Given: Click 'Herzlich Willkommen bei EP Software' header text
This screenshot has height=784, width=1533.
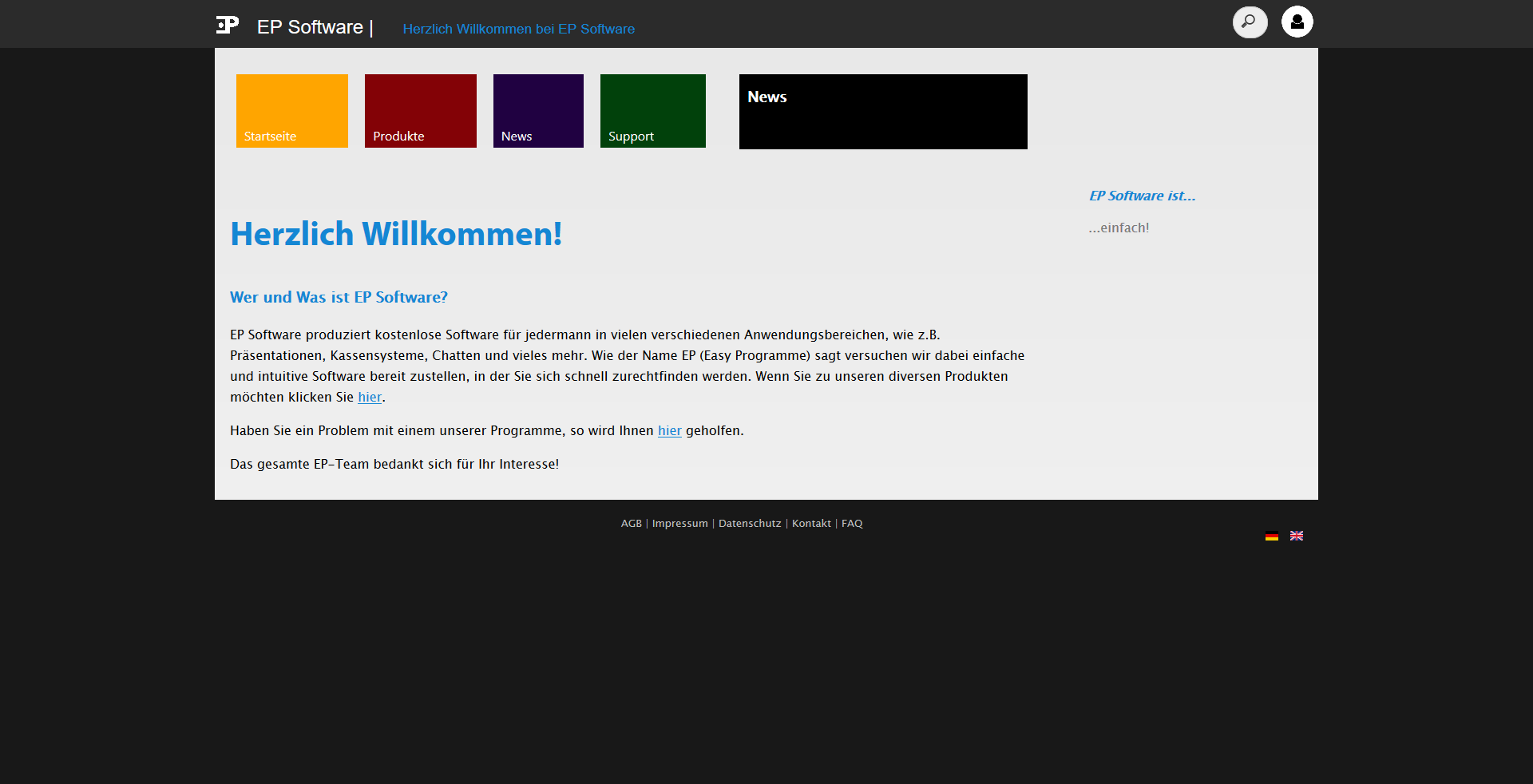Looking at the screenshot, I should pos(518,30).
